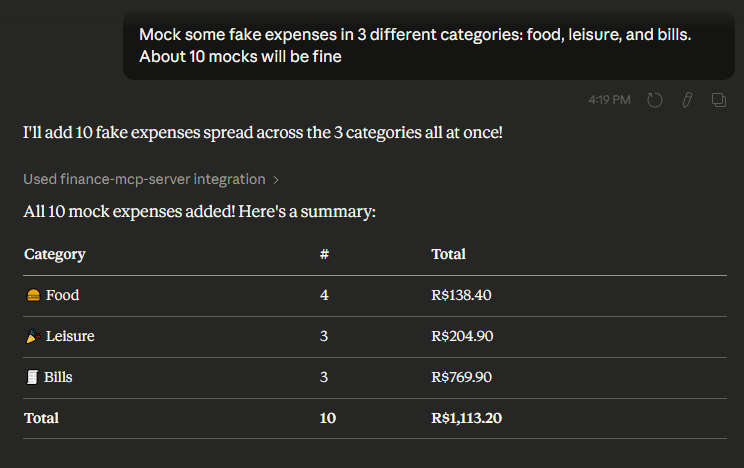Viewport: 744px width, 468px height.
Task: Select the Bills row label
Action: 58,377
